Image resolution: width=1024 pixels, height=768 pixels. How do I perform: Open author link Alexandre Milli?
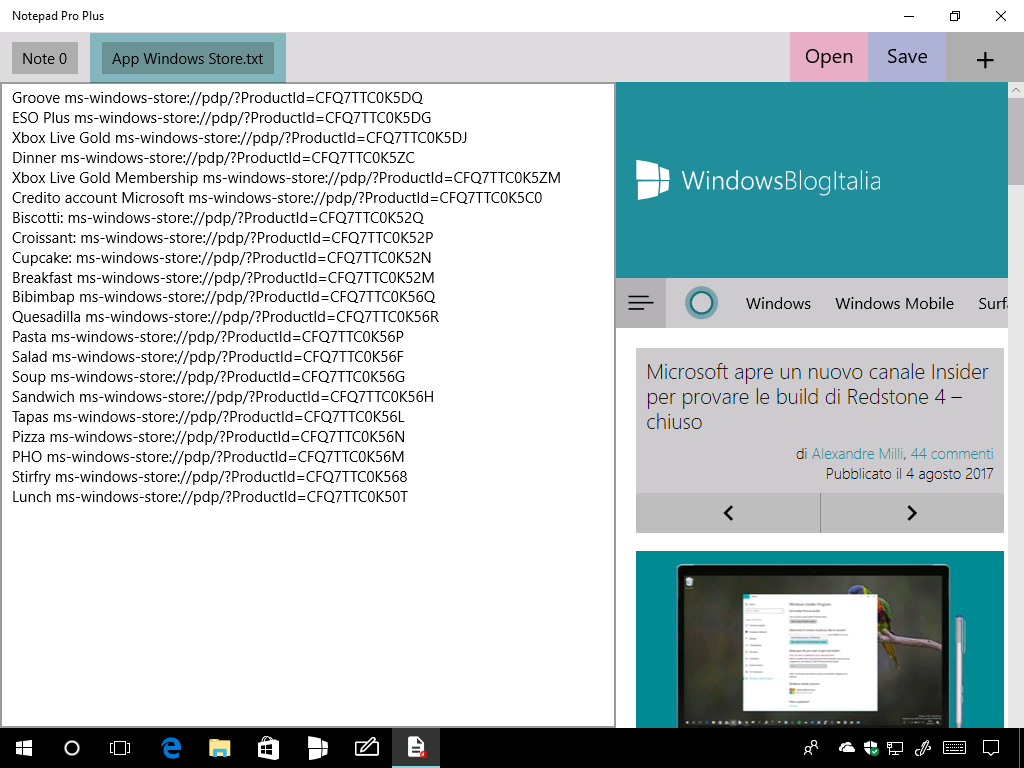(857, 454)
